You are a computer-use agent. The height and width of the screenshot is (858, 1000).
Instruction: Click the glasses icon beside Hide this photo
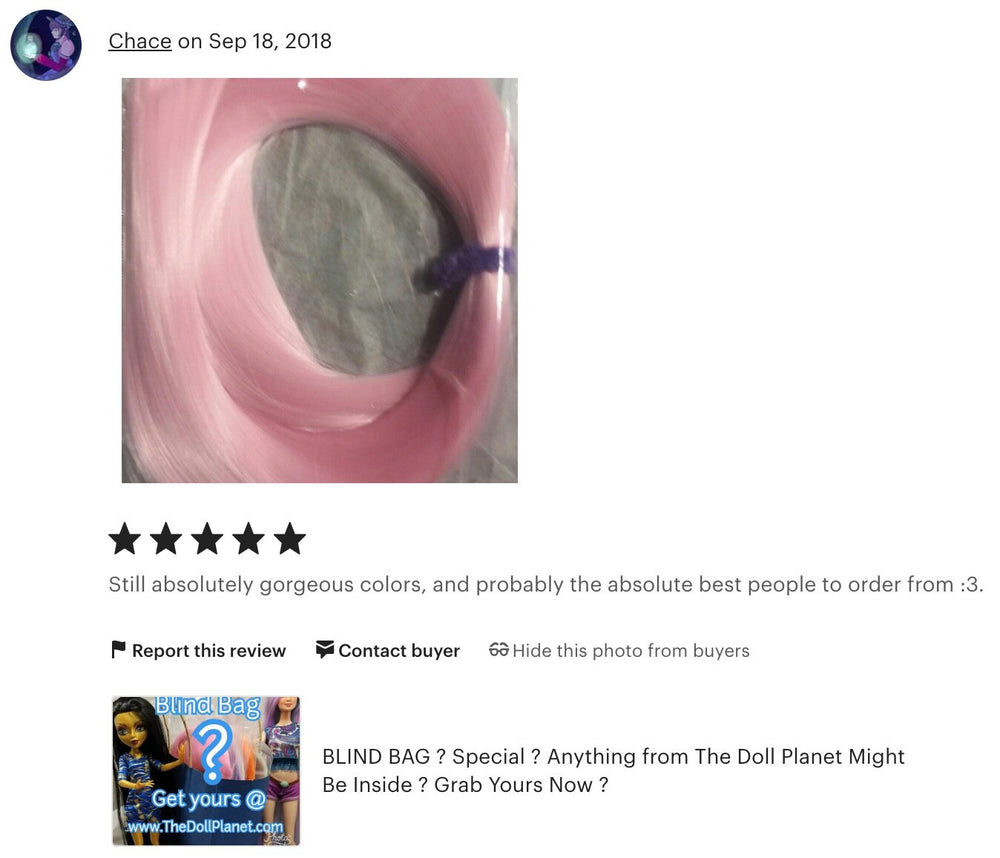point(499,649)
